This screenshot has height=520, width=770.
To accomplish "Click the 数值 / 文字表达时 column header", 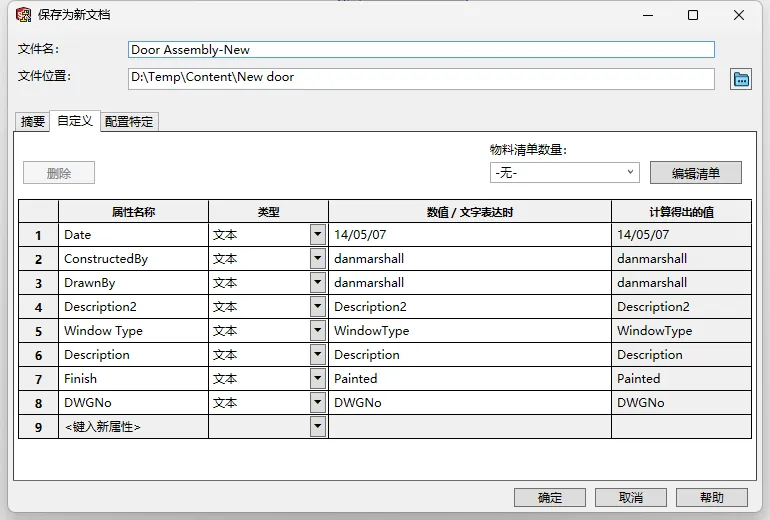I will pyautogui.click(x=470, y=212).
